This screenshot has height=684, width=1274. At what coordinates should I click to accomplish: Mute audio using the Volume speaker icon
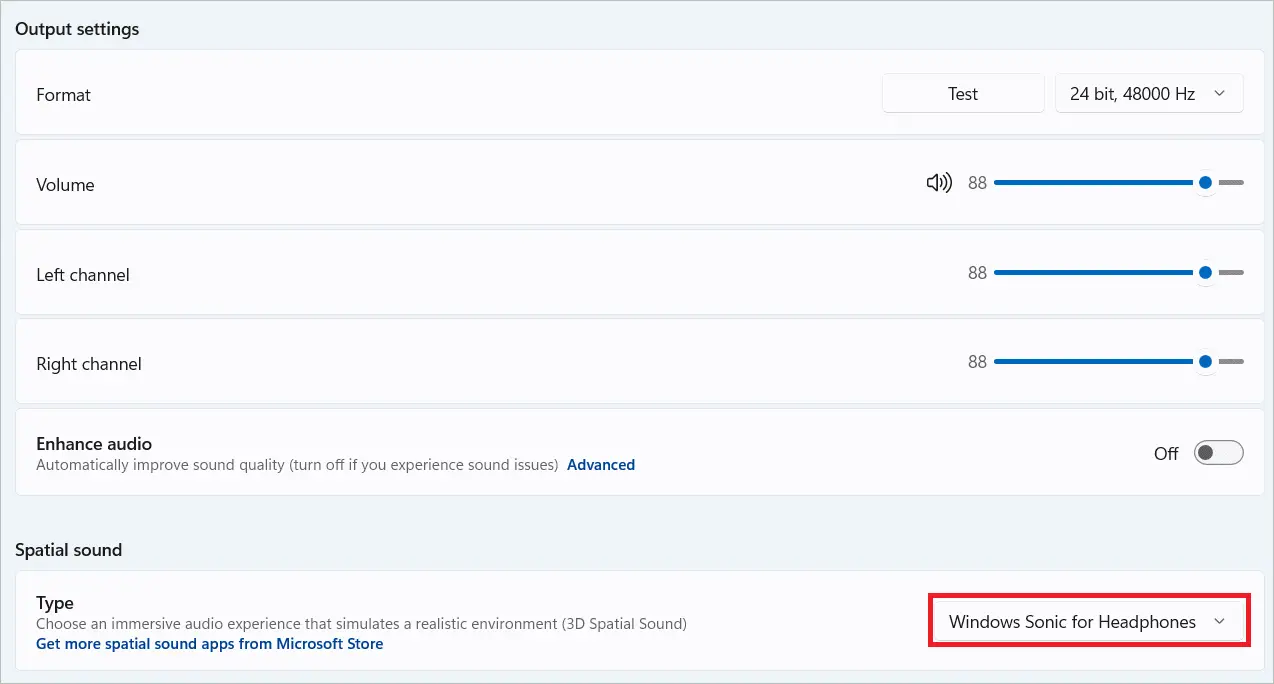coord(938,183)
